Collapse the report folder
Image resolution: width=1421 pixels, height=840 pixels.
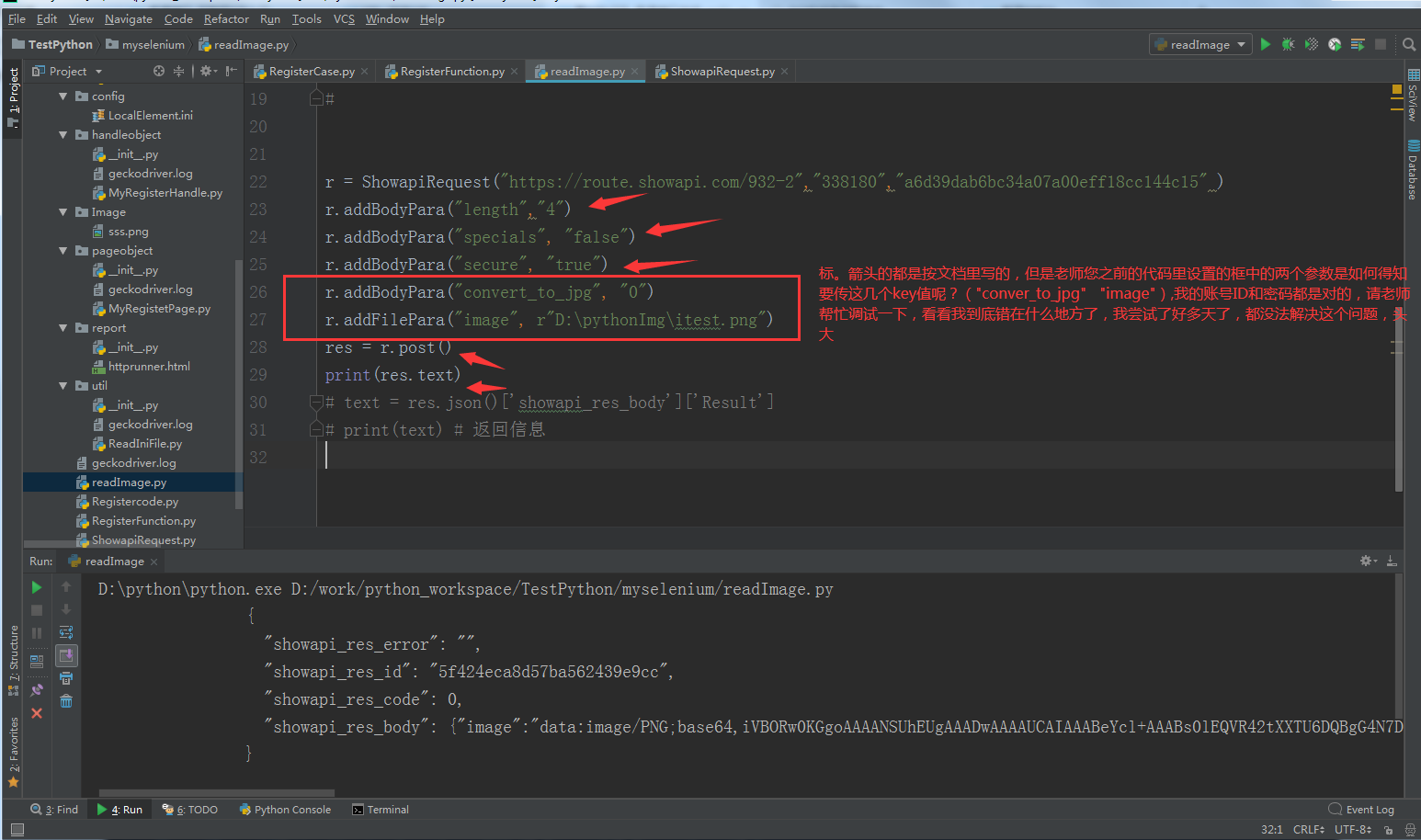click(x=63, y=327)
